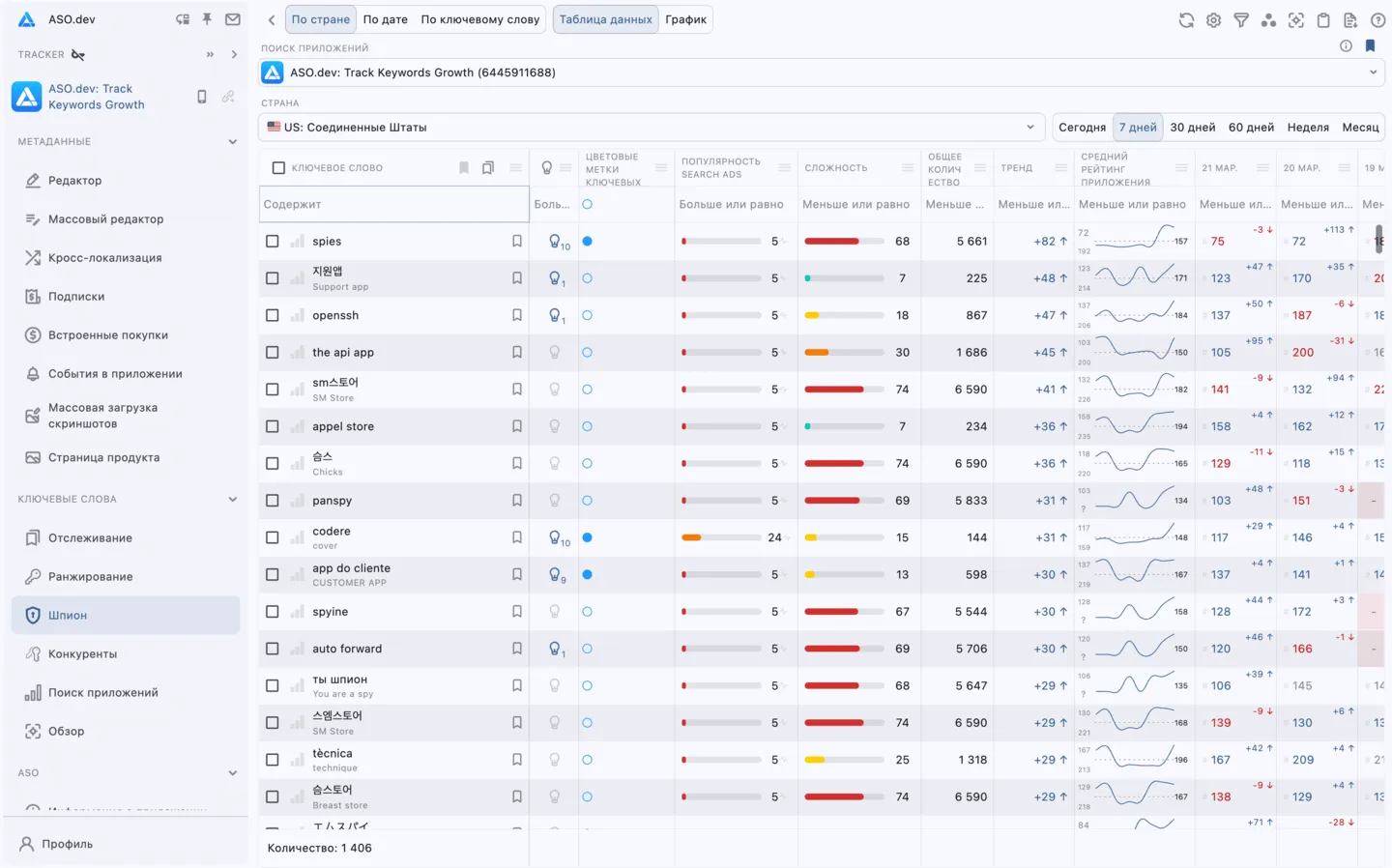Click the lightbulb icon for 'openssh' row
Screen dimensions: 1392x868
556,315
